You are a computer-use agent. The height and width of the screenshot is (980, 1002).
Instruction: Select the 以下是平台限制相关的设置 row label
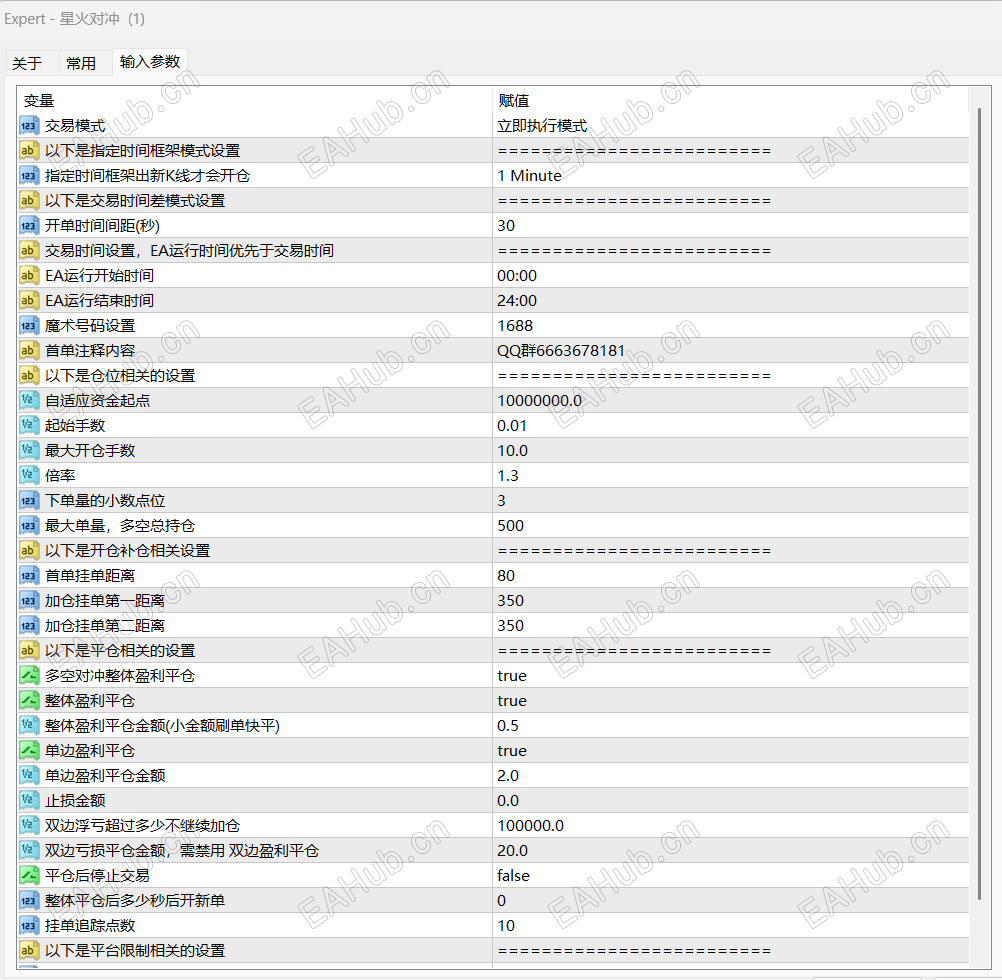pyautogui.click(x=135, y=951)
